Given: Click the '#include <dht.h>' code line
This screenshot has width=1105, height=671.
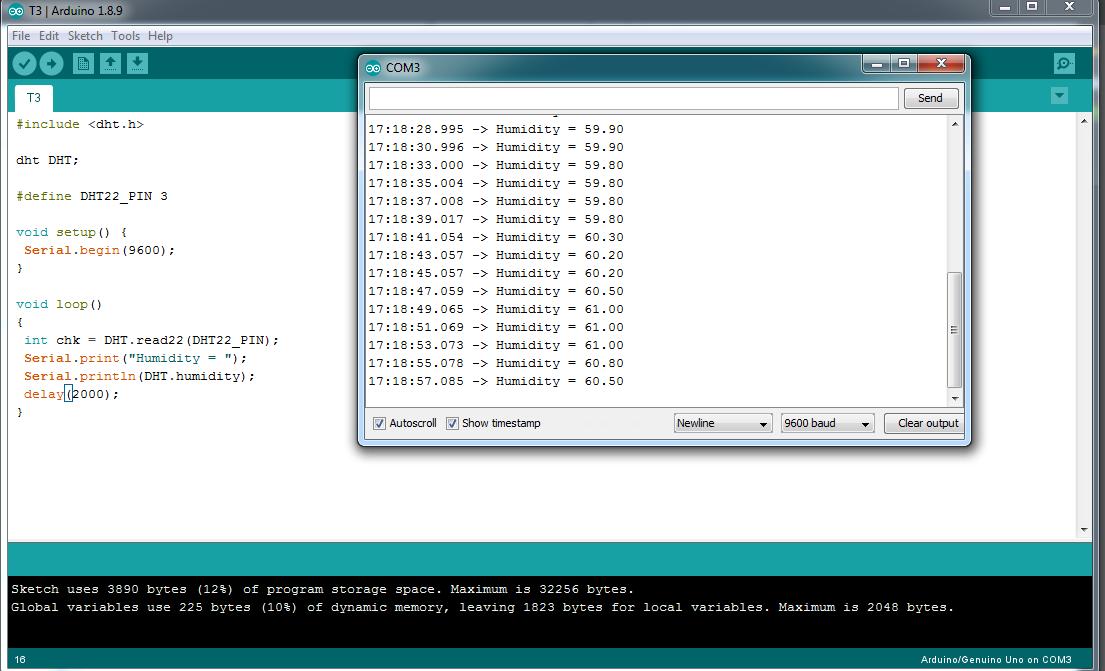Looking at the screenshot, I should (80, 124).
